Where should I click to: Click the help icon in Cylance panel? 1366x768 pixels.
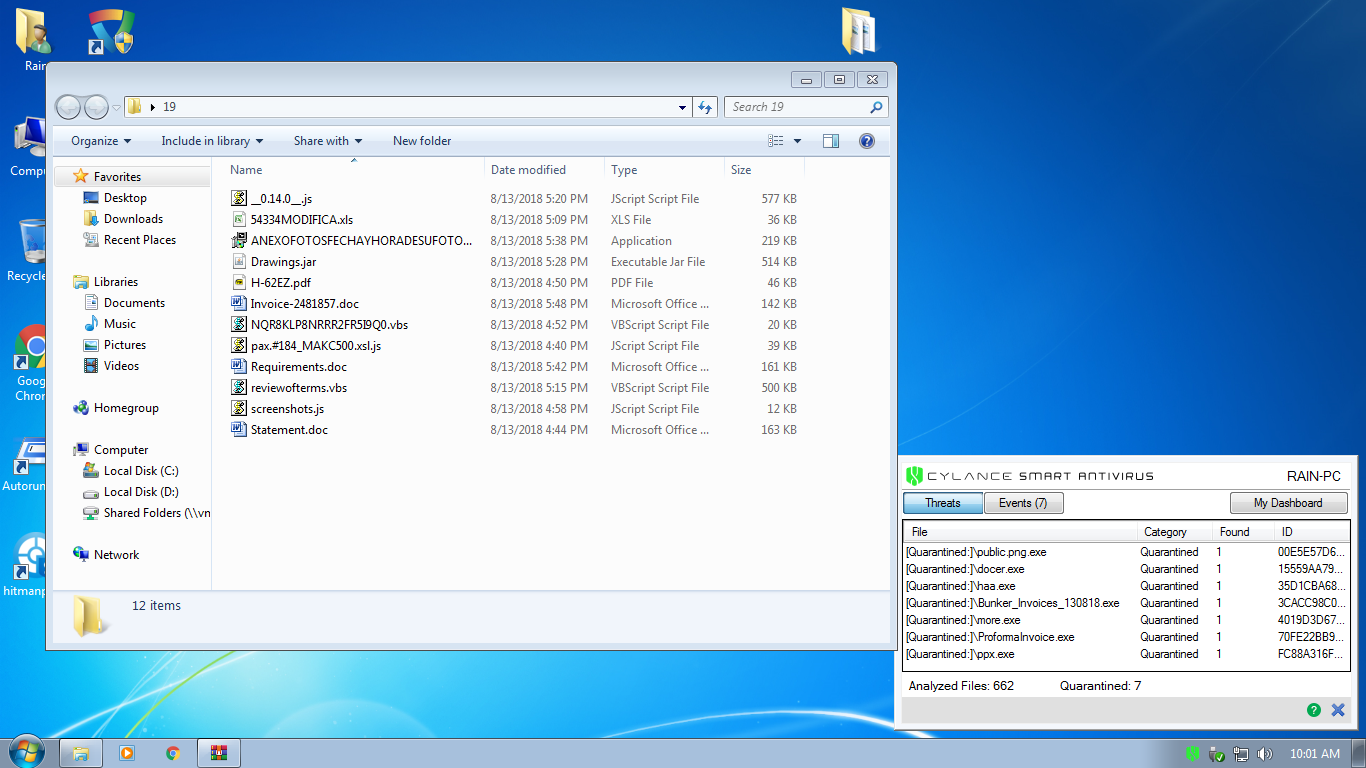pyautogui.click(x=1314, y=710)
